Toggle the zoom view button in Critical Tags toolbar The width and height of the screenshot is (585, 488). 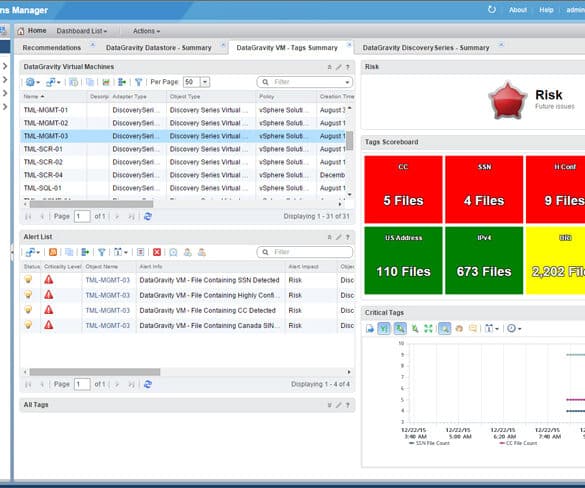(x=444, y=329)
